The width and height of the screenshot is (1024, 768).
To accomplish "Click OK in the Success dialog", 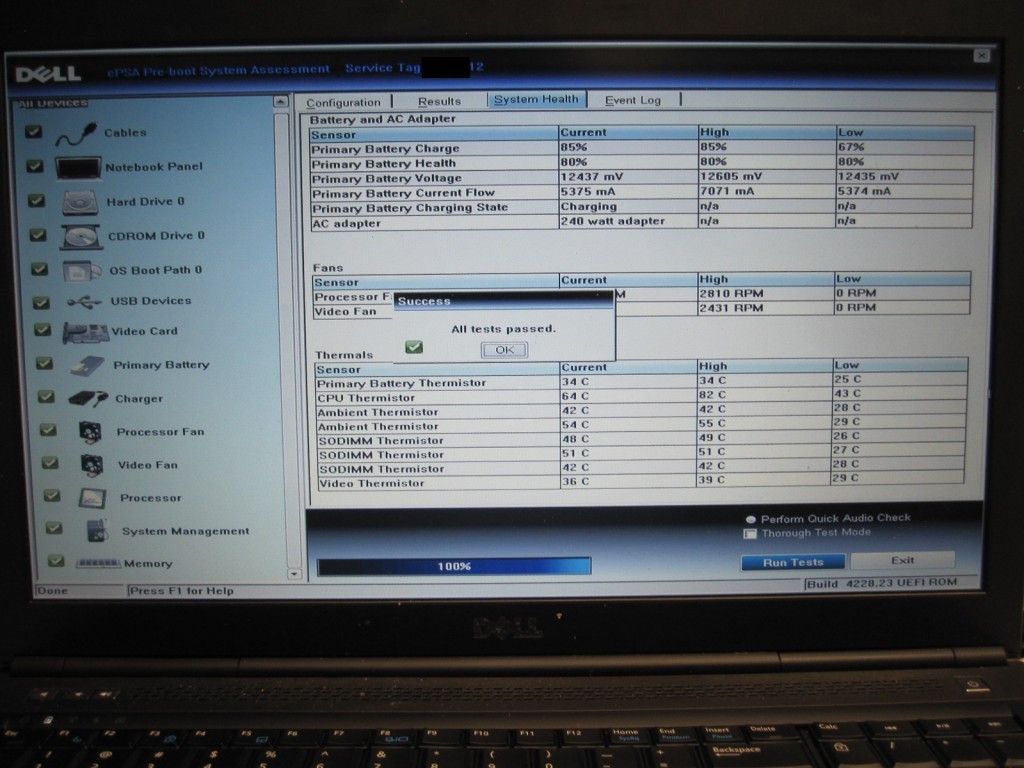I will click(x=504, y=350).
